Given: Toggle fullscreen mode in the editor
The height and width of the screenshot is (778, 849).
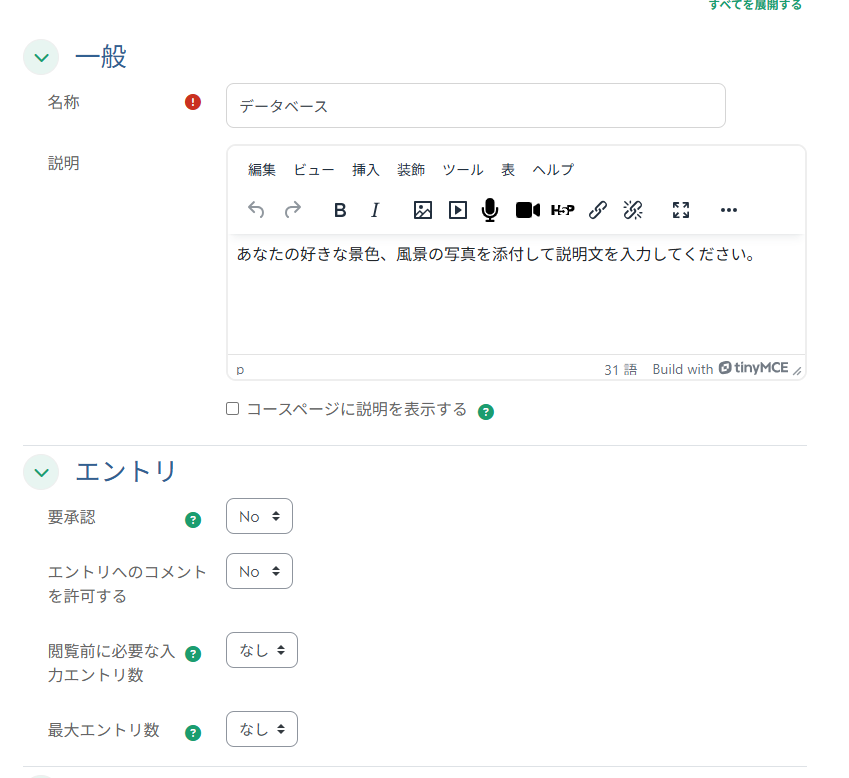Looking at the screenshot, I should point(681,210).
